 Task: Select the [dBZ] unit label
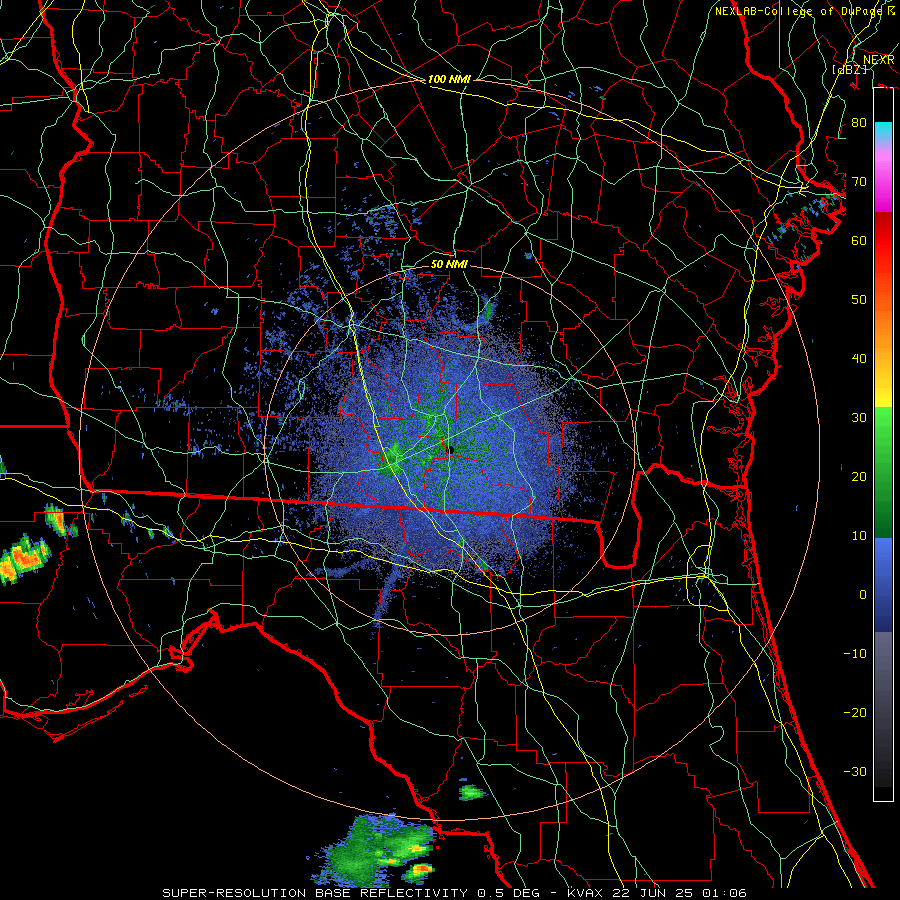click(x=850, y=69)
